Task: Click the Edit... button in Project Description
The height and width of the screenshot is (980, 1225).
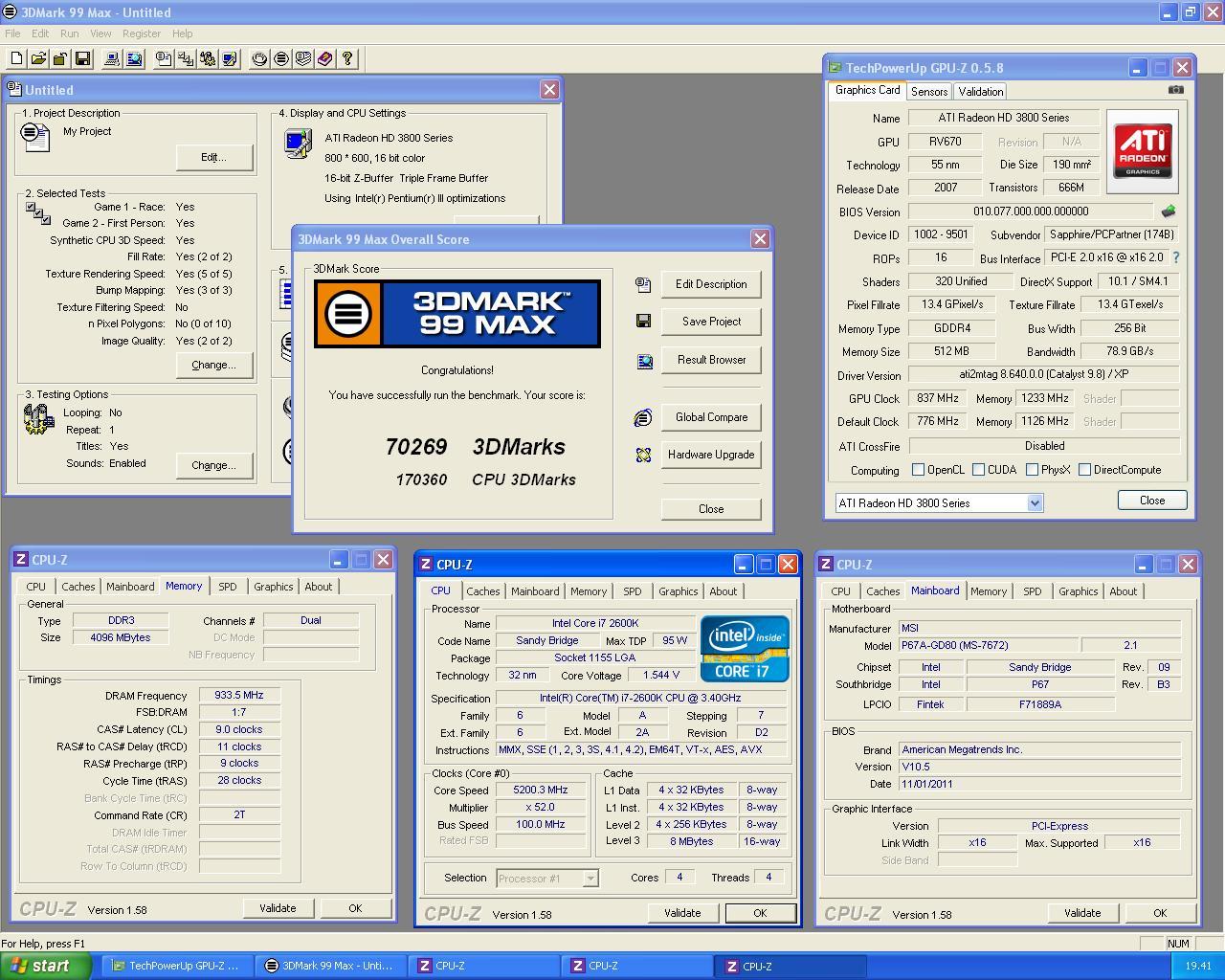Action: click(x=213, y=157)
